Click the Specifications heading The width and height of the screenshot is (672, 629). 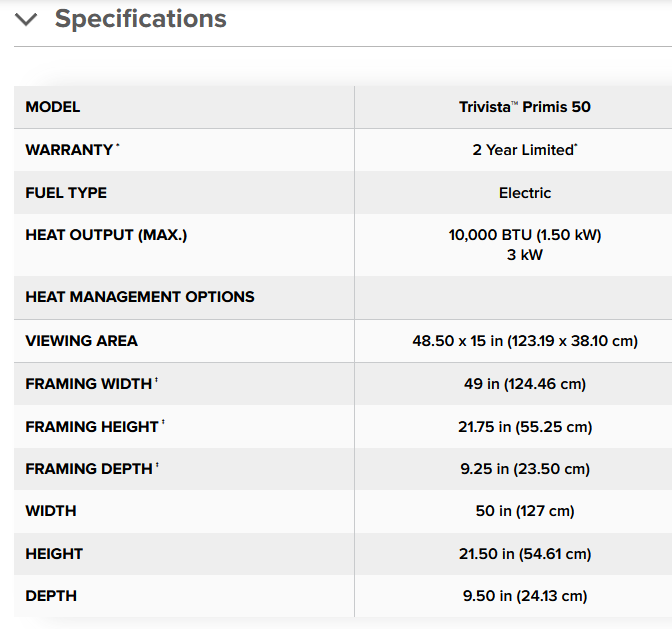click(141, 19)
